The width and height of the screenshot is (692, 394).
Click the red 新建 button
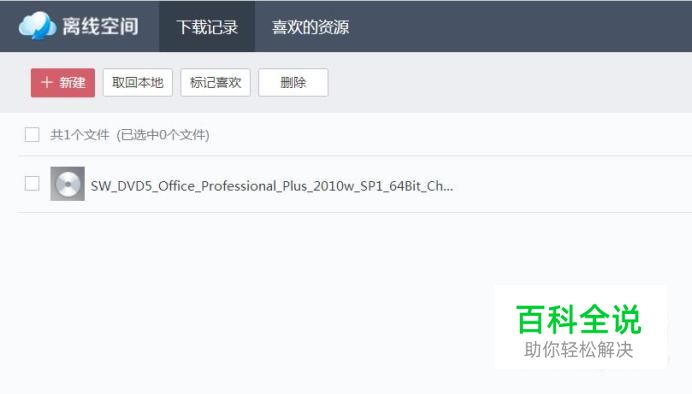63,83
